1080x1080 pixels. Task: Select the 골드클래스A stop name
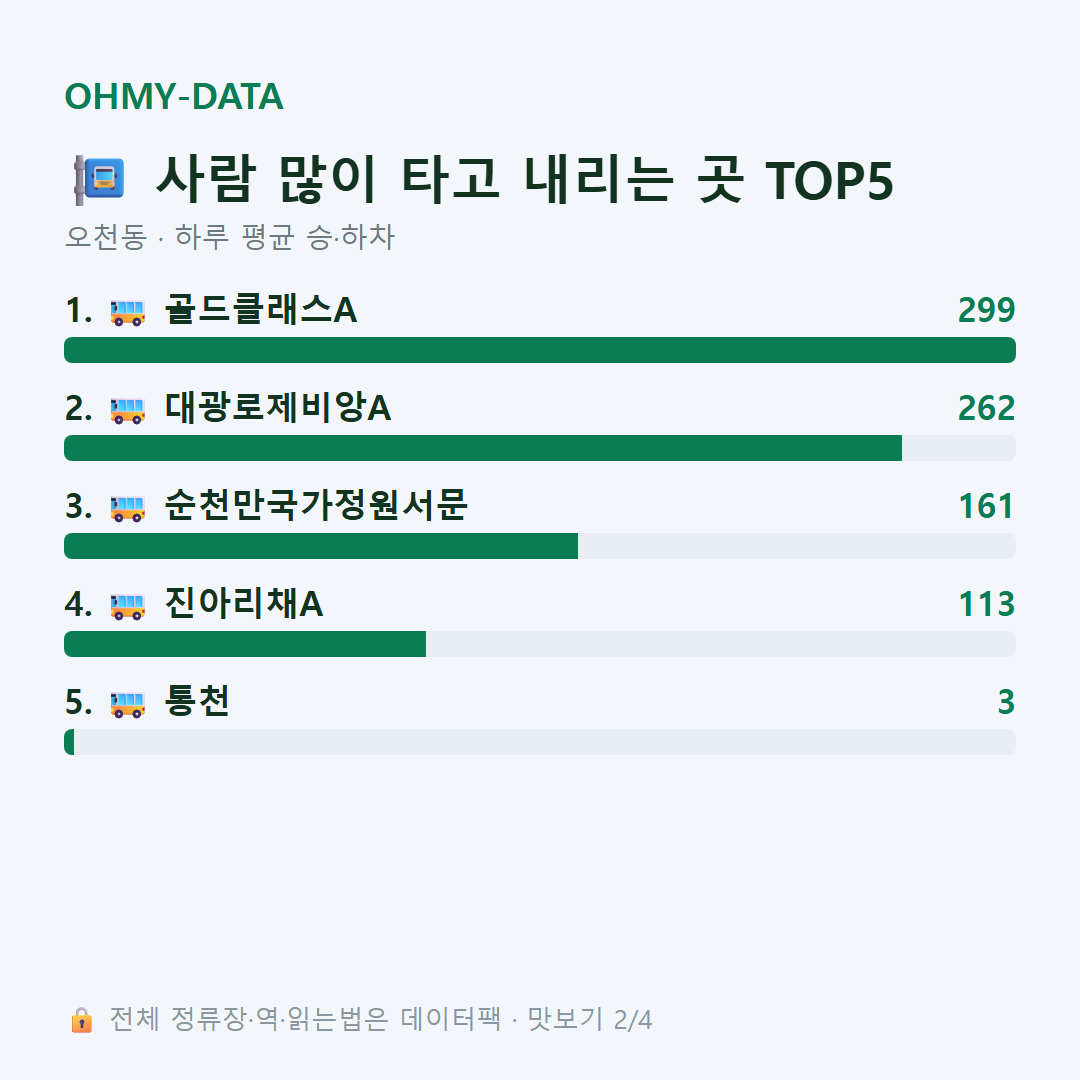pyautogui.click(x=261, y=309)
